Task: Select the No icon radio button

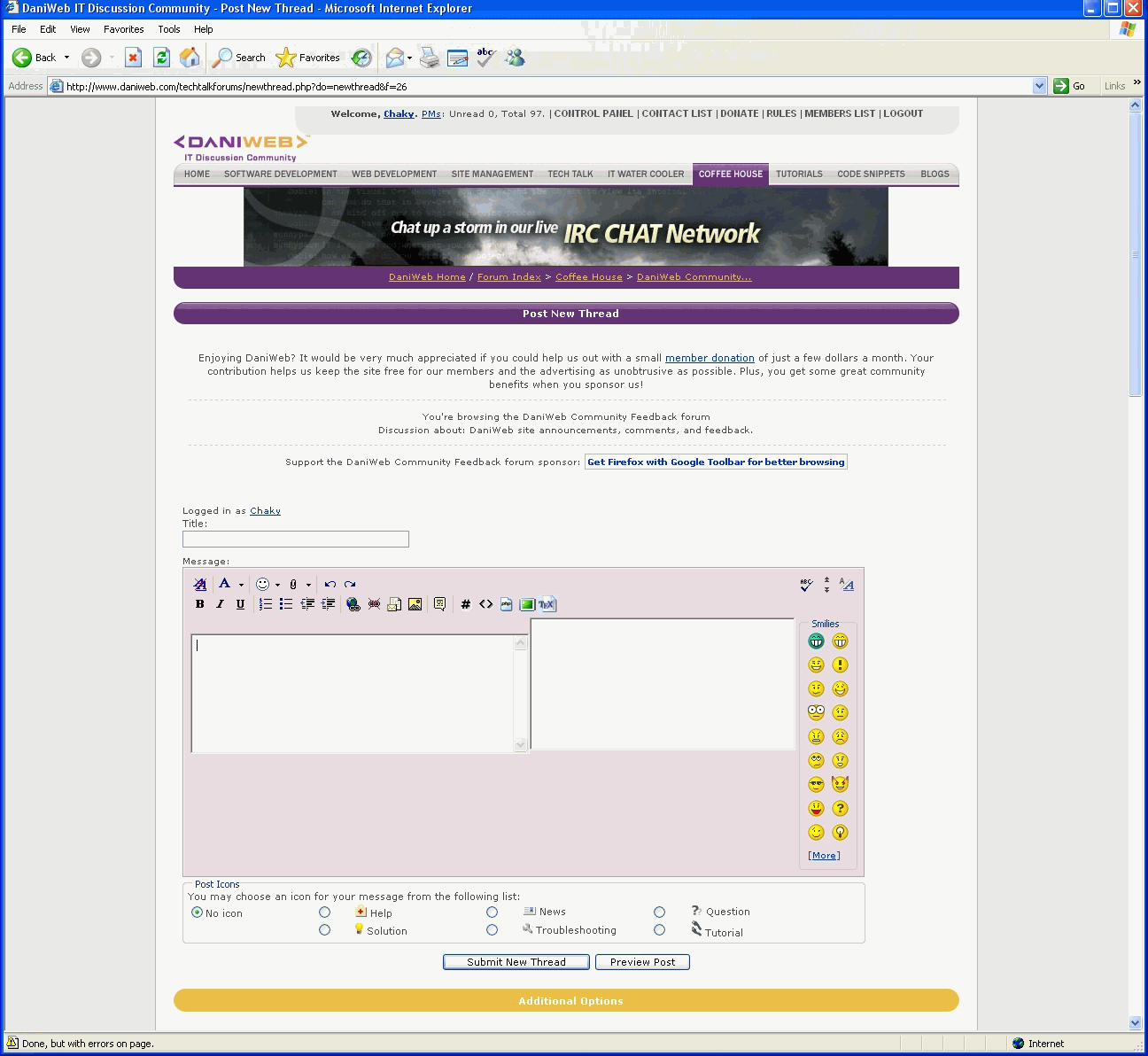Action: point(198,912)
